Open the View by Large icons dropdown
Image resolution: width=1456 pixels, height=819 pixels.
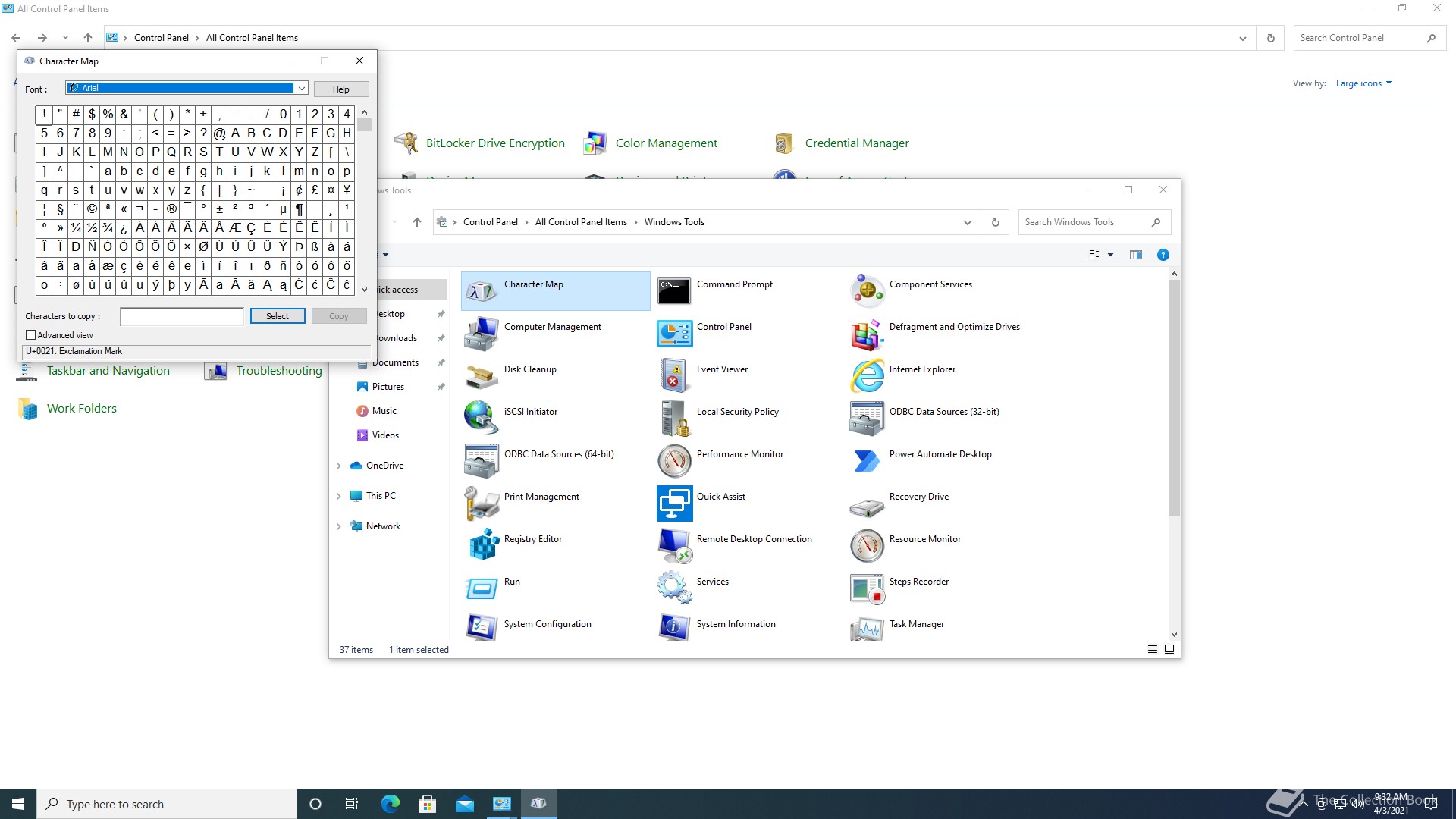(1363, 83)
